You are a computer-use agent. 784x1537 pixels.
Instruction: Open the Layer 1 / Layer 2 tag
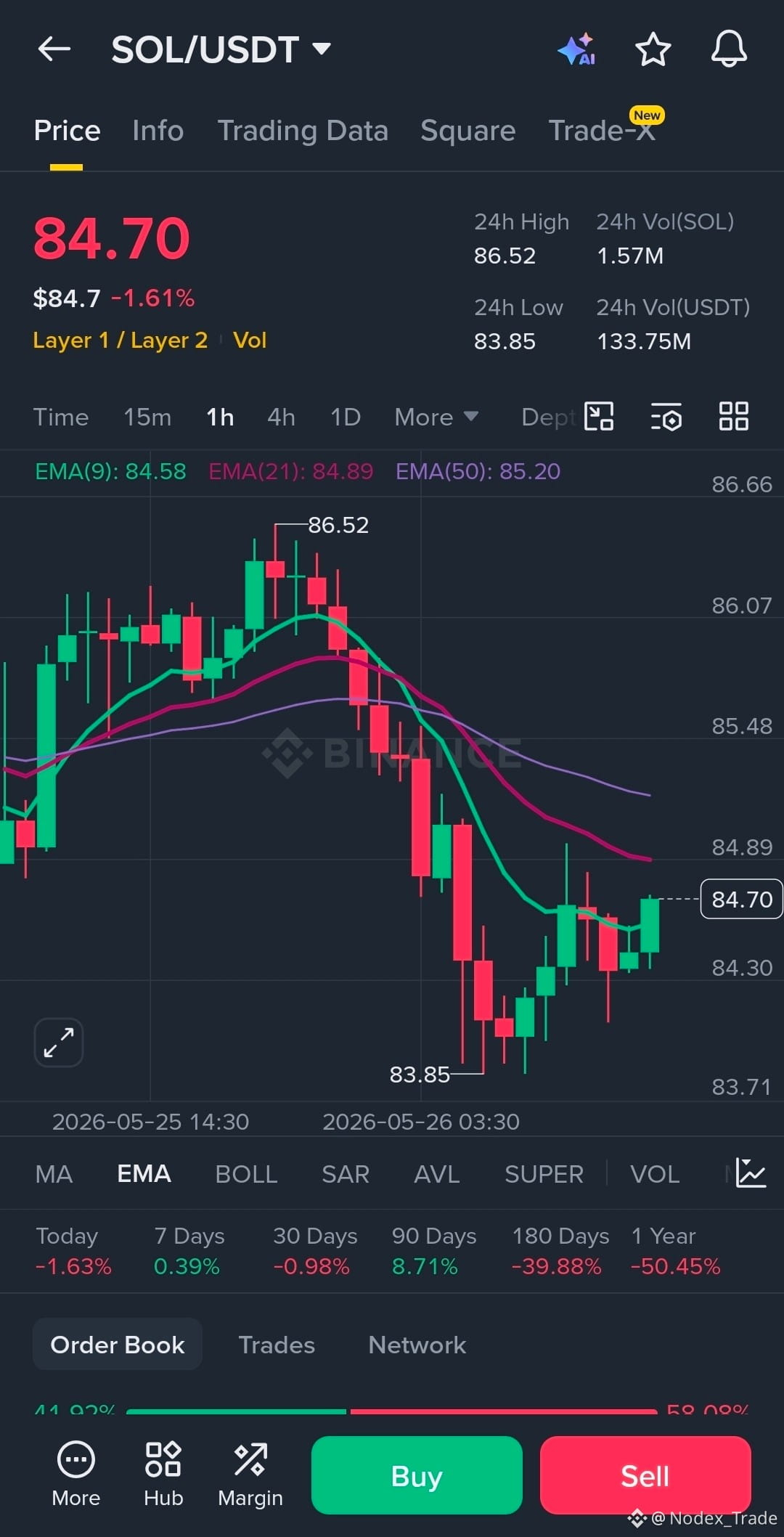[121, 340]
